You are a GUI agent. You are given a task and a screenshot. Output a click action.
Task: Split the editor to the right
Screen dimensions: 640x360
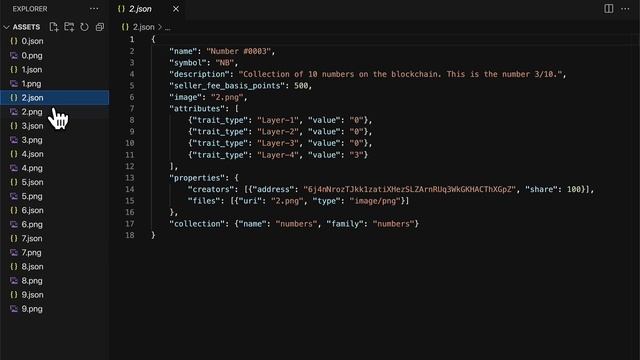point(608,9)
